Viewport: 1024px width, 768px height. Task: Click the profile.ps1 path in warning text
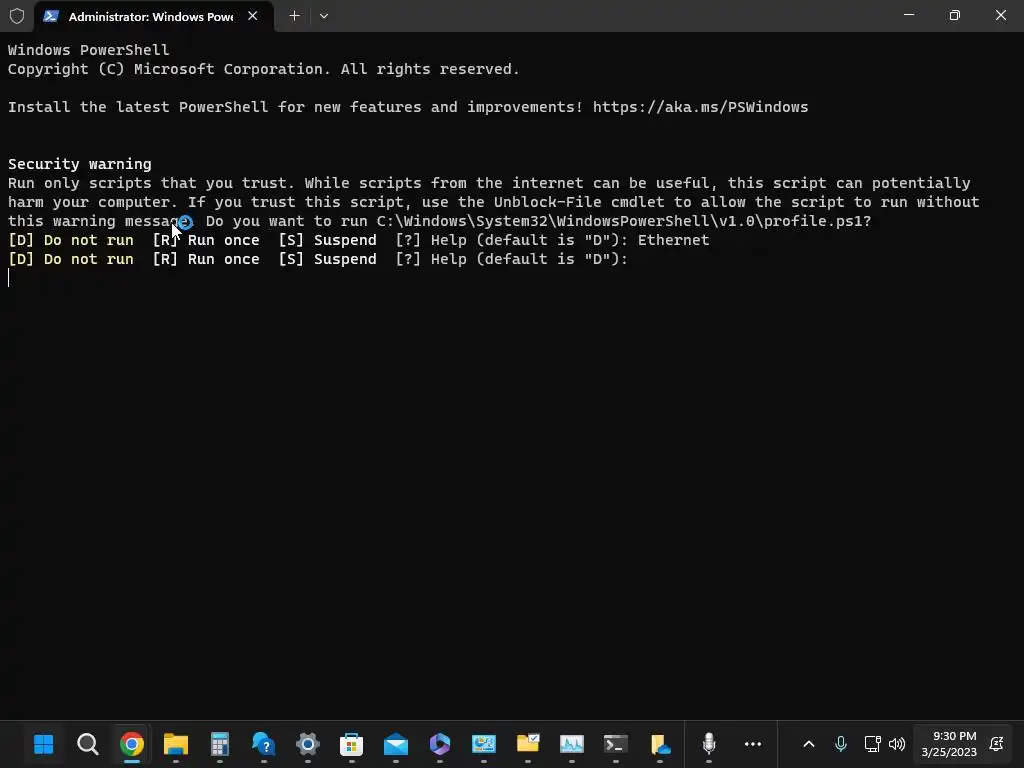[624, 221]
